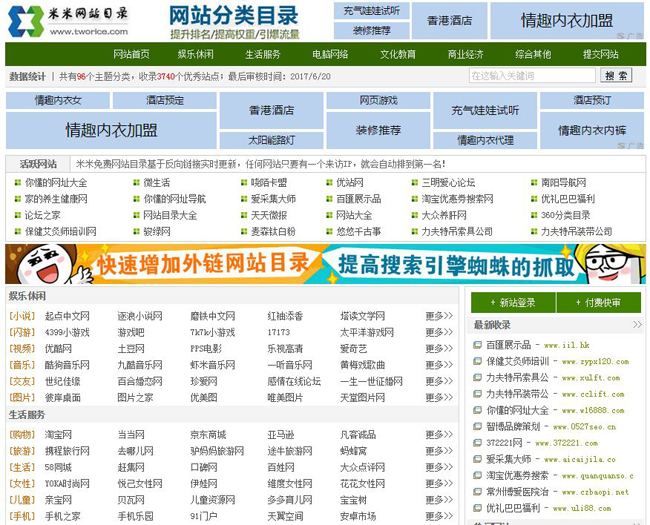Click the 酒店预定 ad block
This screenshot has width=650, height=525.
coord(165,100)
